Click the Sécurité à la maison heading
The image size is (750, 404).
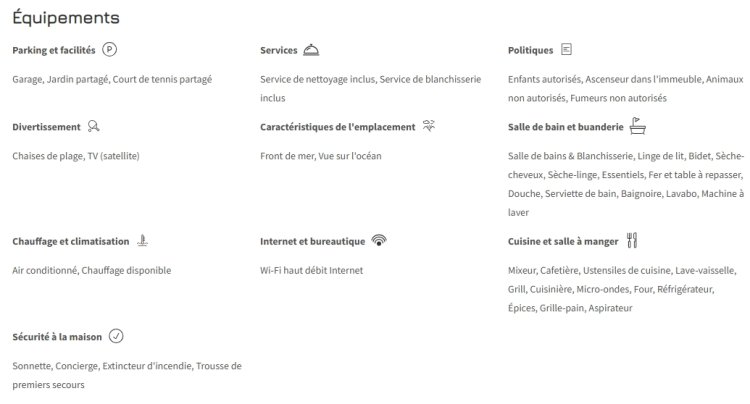57,337
